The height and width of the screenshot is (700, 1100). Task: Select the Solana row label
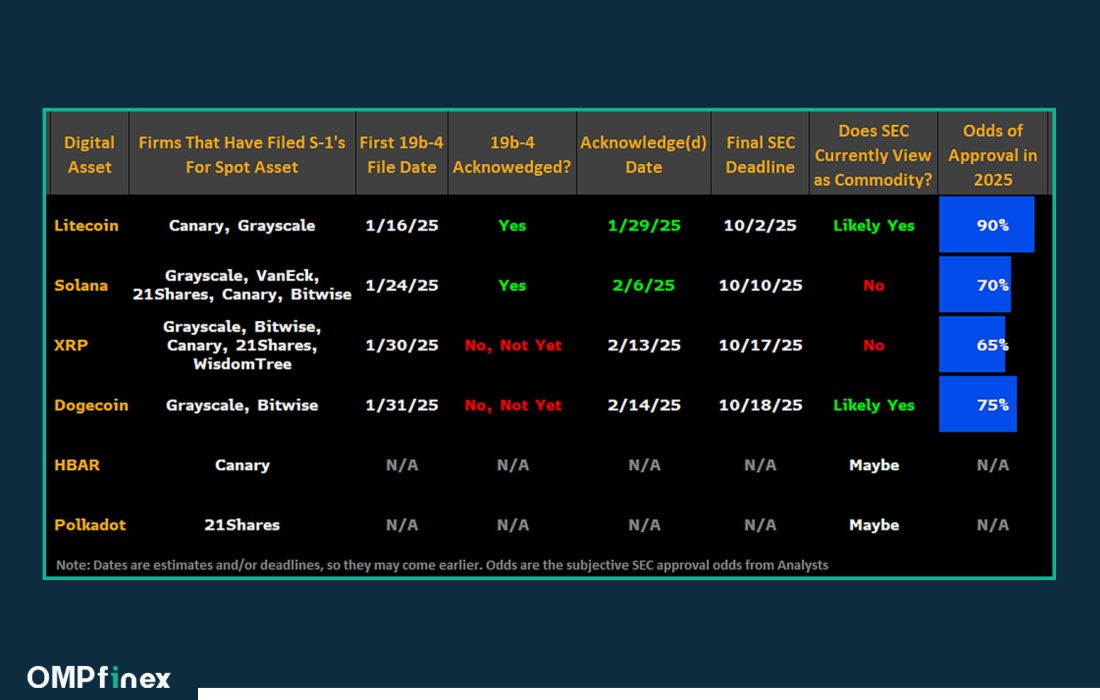[81, 285]
